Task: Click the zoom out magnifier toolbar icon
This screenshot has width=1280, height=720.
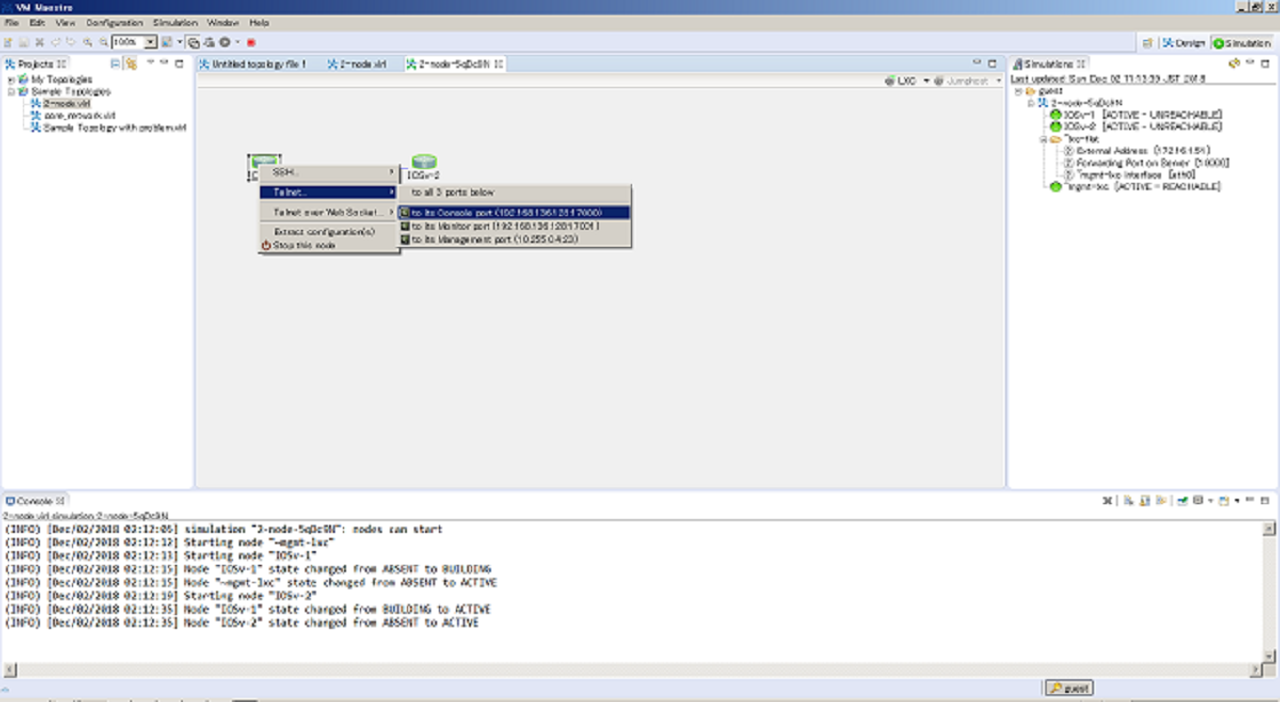Action: pos(103,42)
